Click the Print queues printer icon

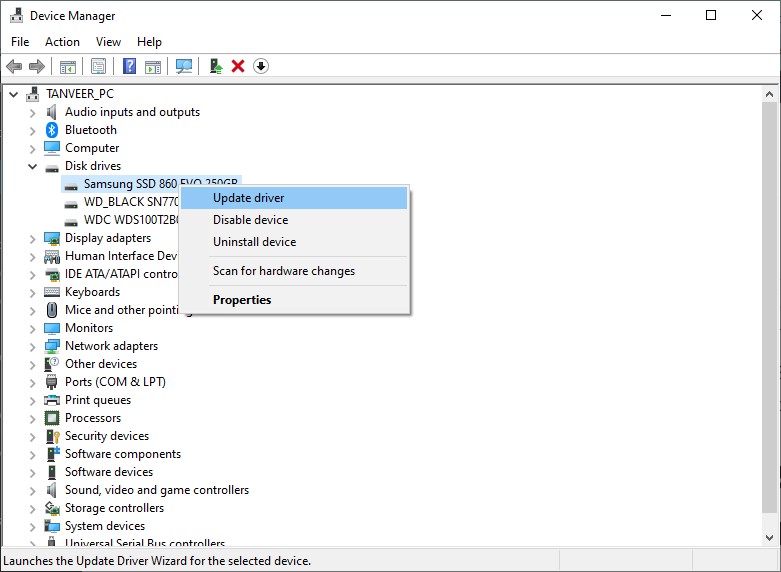point(52,400)
